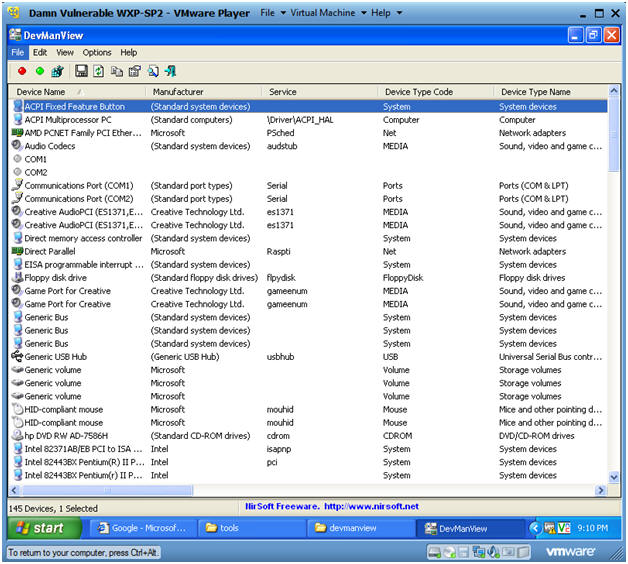
Task: Click the network card icon for AMD PCNET row
Action: tap(17, 132)
